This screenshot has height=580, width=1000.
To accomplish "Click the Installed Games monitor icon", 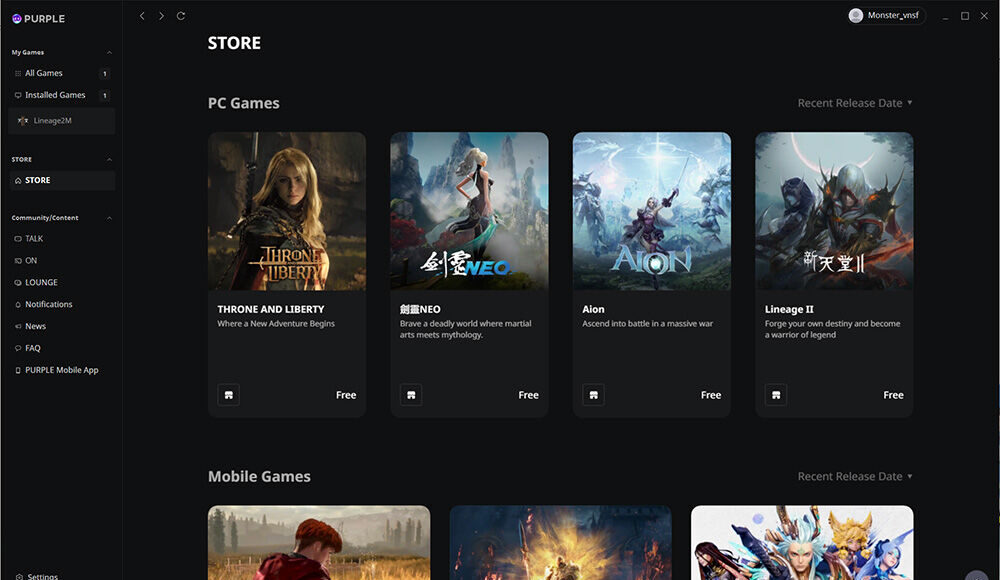I will tap(18, 95).
